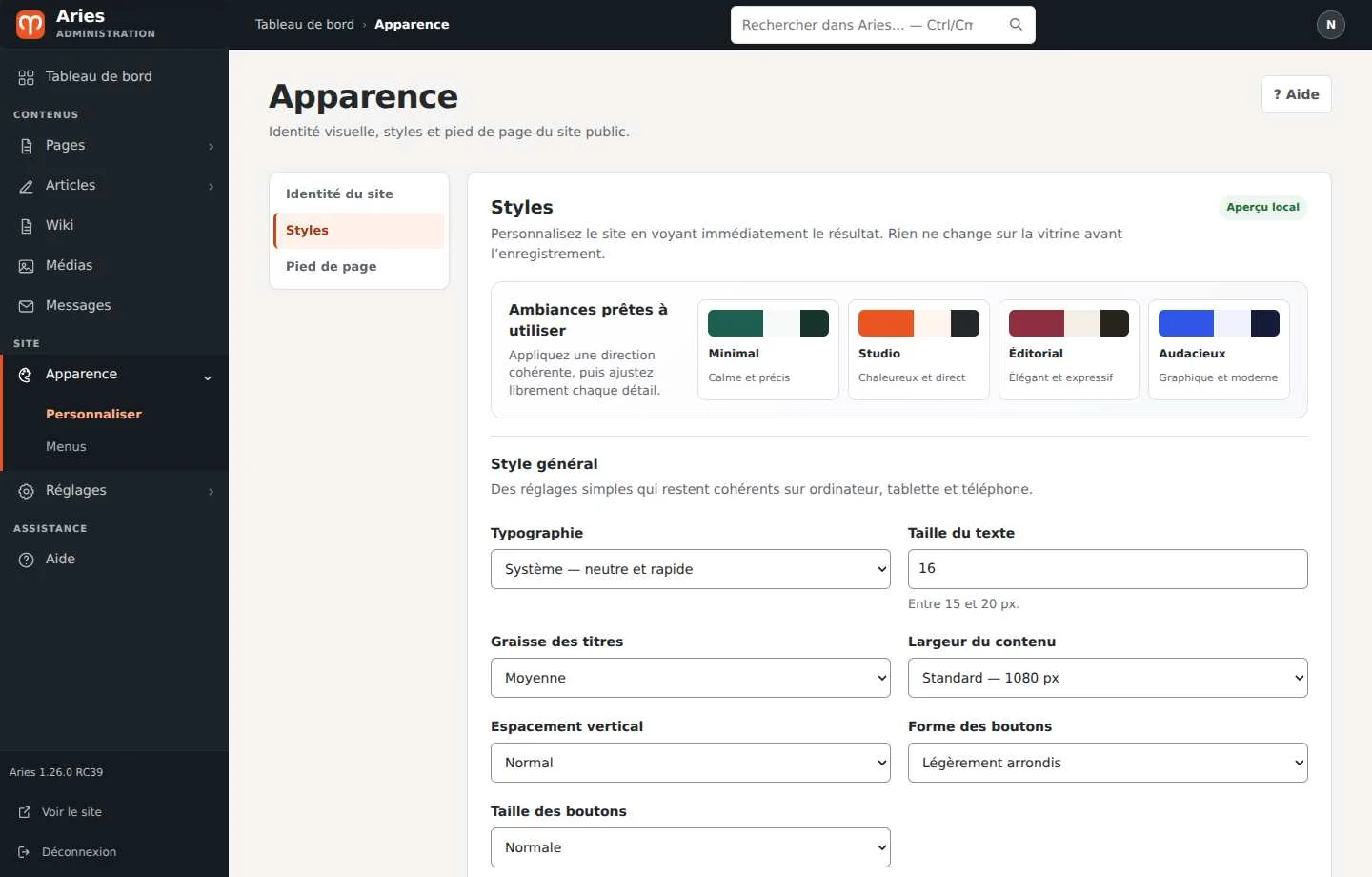Click the Déconnexion logout icon
1372x877 pixels.
[25, 852]
